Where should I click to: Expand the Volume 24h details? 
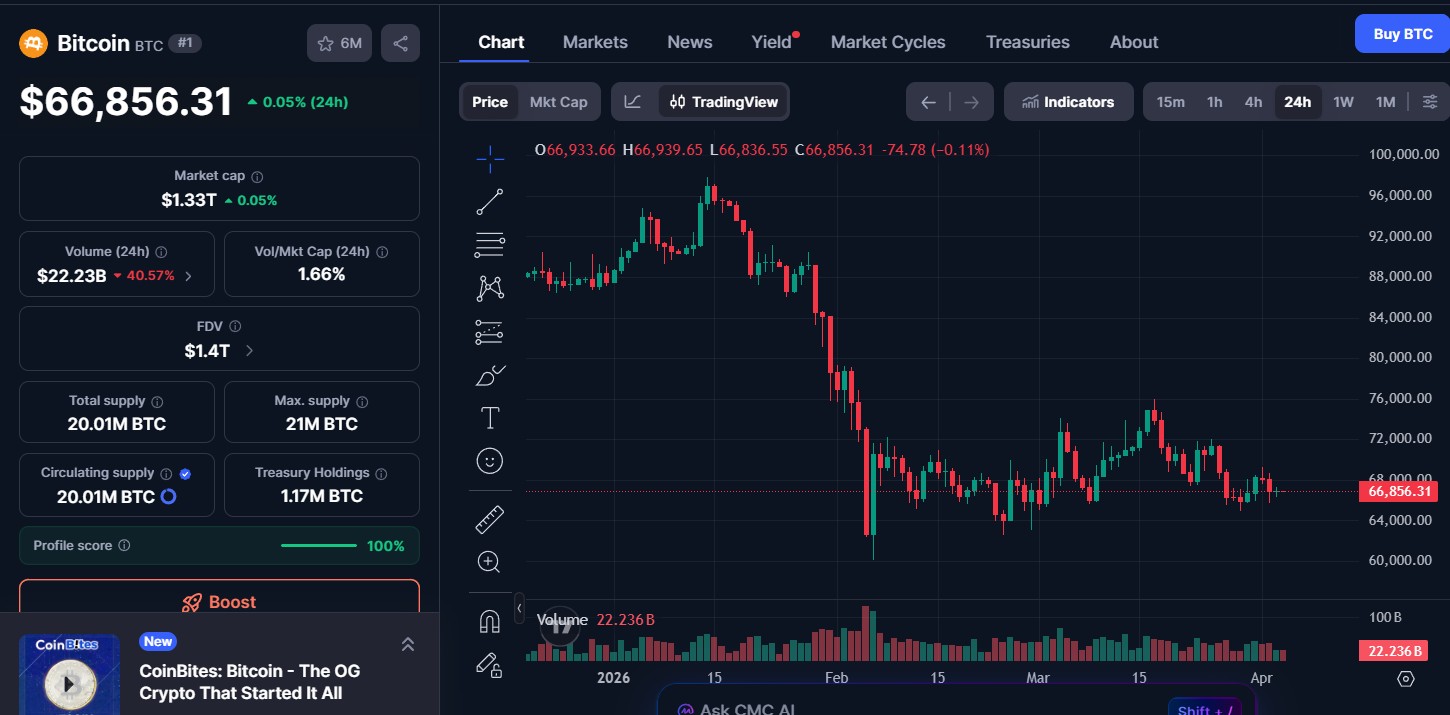coord(188,275)
